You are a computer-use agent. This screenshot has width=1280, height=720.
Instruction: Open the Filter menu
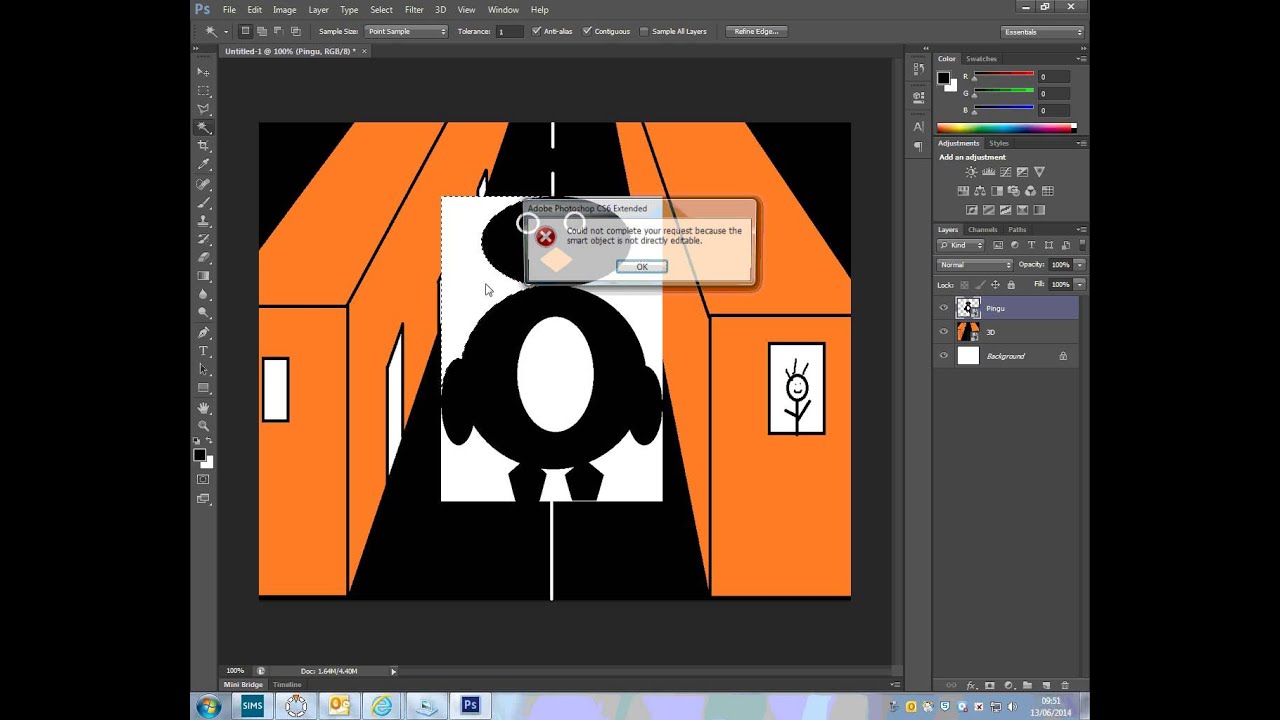414,10
